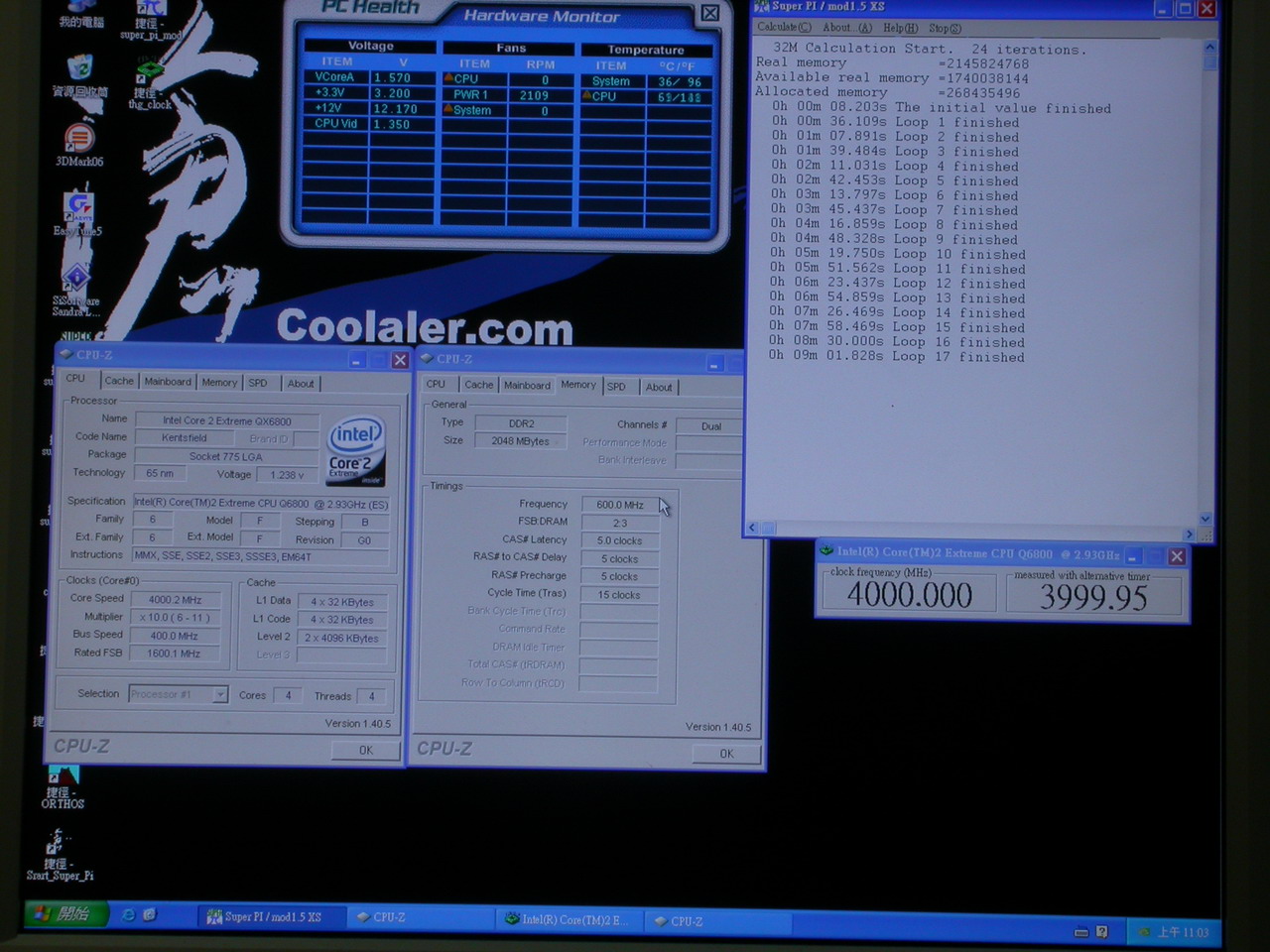This screenshot has height=952, width=1270.
Task: Click OK in the right CPU-Z memory window
Action: pyautogui.click(x=726, y=754)
